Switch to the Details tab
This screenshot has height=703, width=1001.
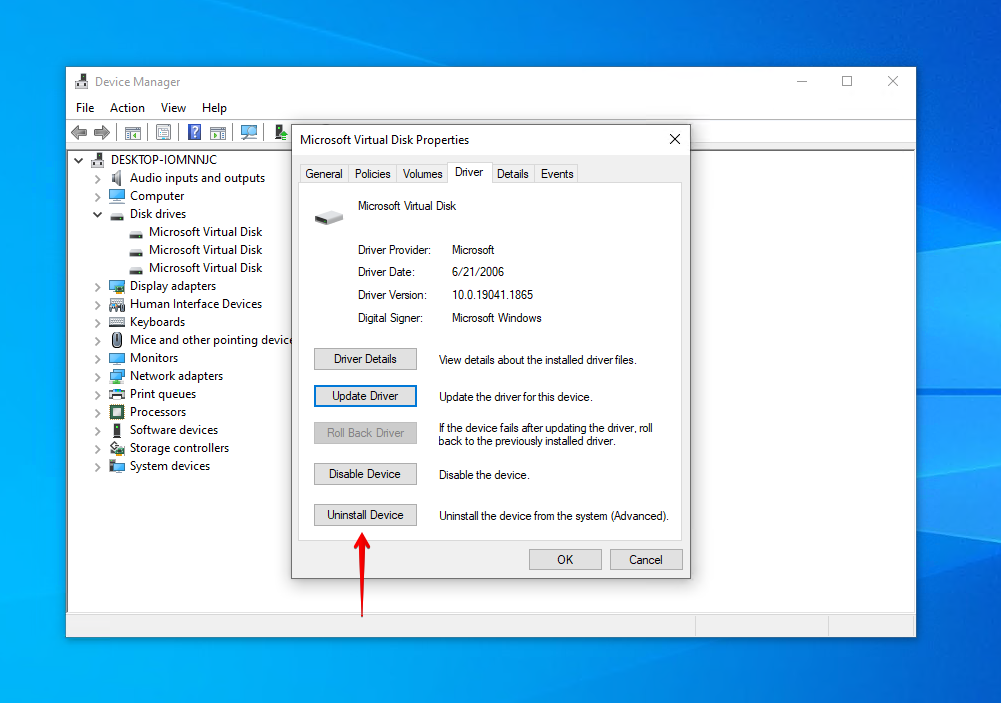pos(512,174)
